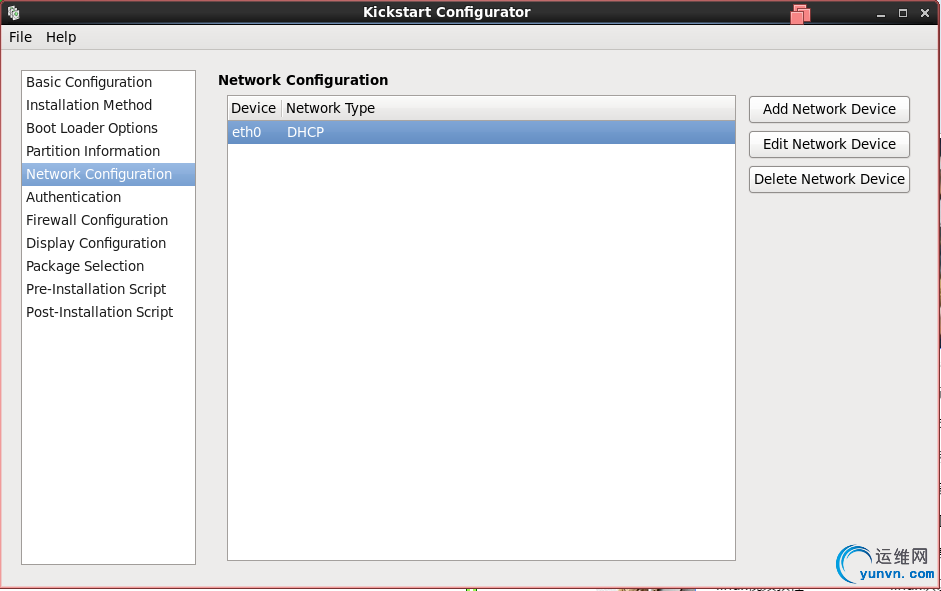Open the Authentication section
The height and width of the screenshot is (591, 941).
[108, 197]
